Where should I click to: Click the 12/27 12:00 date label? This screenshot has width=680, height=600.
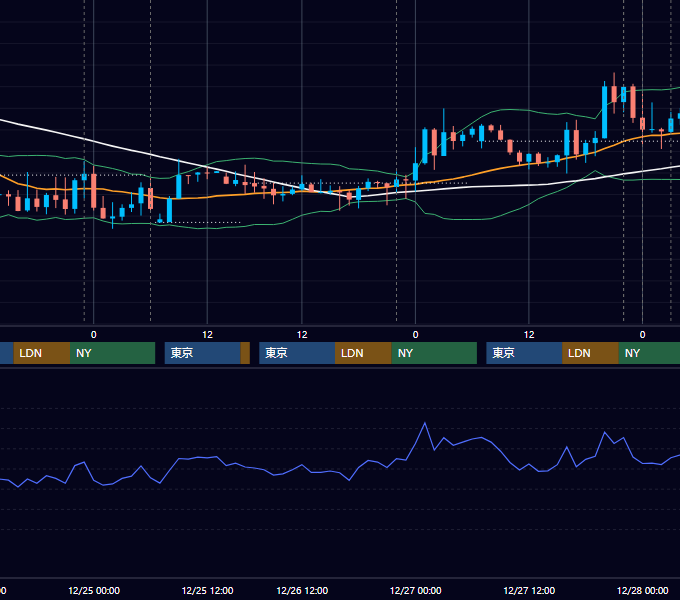click(x=529, y=590)
